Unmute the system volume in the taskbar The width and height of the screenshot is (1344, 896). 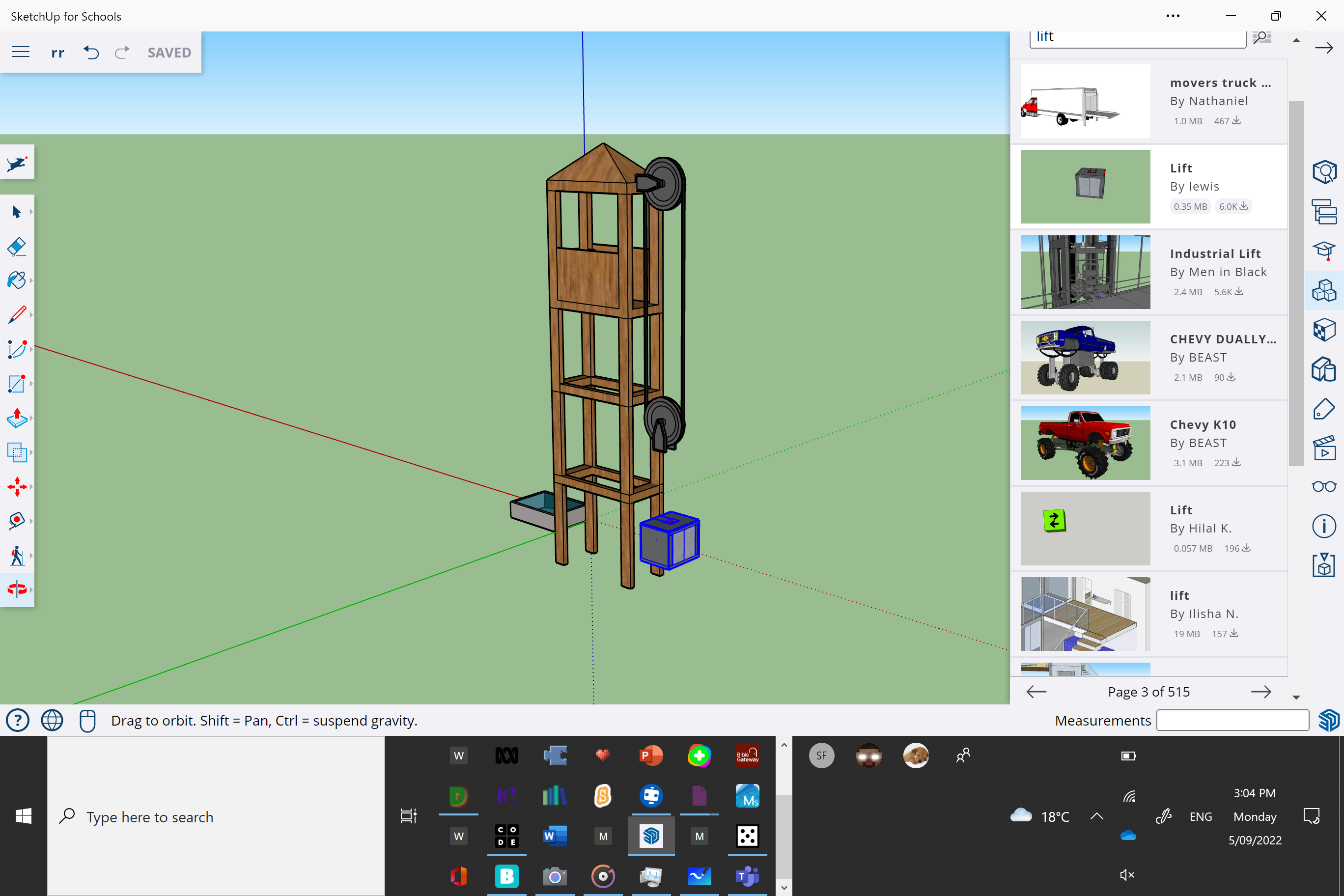(1127, 874)
